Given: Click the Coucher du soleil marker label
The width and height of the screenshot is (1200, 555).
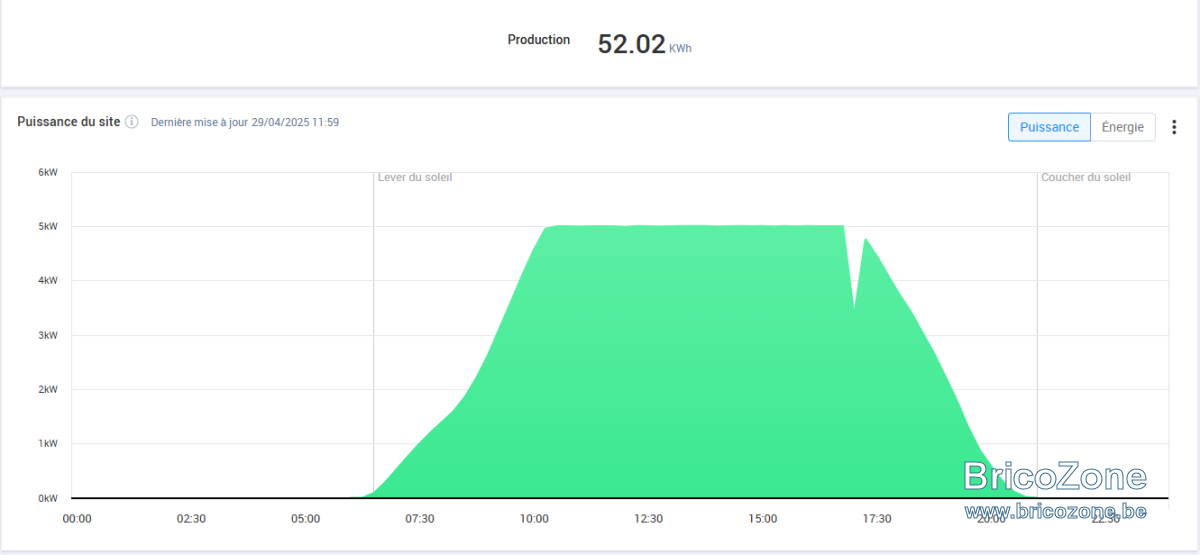Looking at the screenshot, I should point(1086,177).
